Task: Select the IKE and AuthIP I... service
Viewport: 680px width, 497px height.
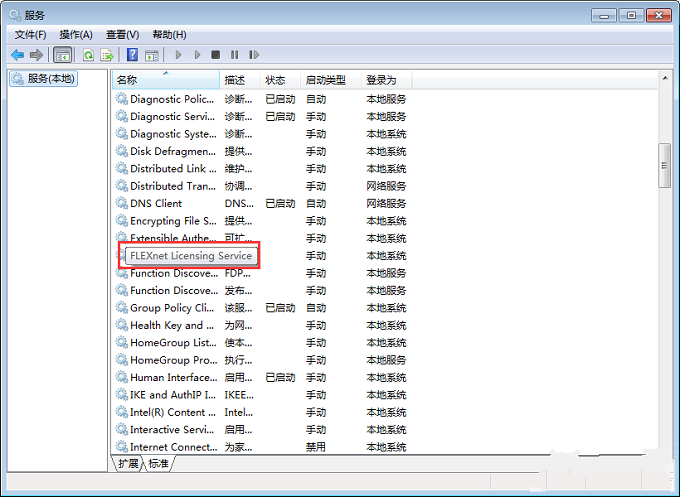Action: point(261,395)
